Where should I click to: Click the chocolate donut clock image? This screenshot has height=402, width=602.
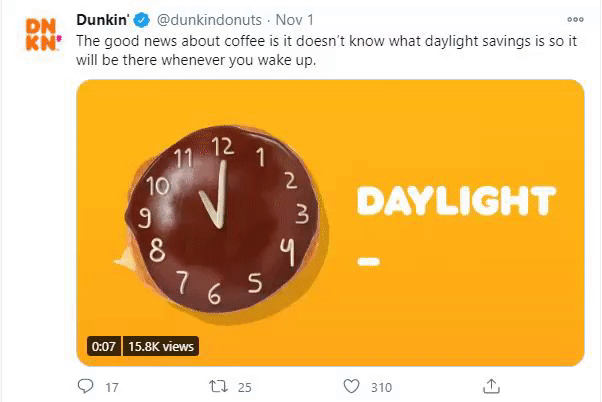[222, 219]
